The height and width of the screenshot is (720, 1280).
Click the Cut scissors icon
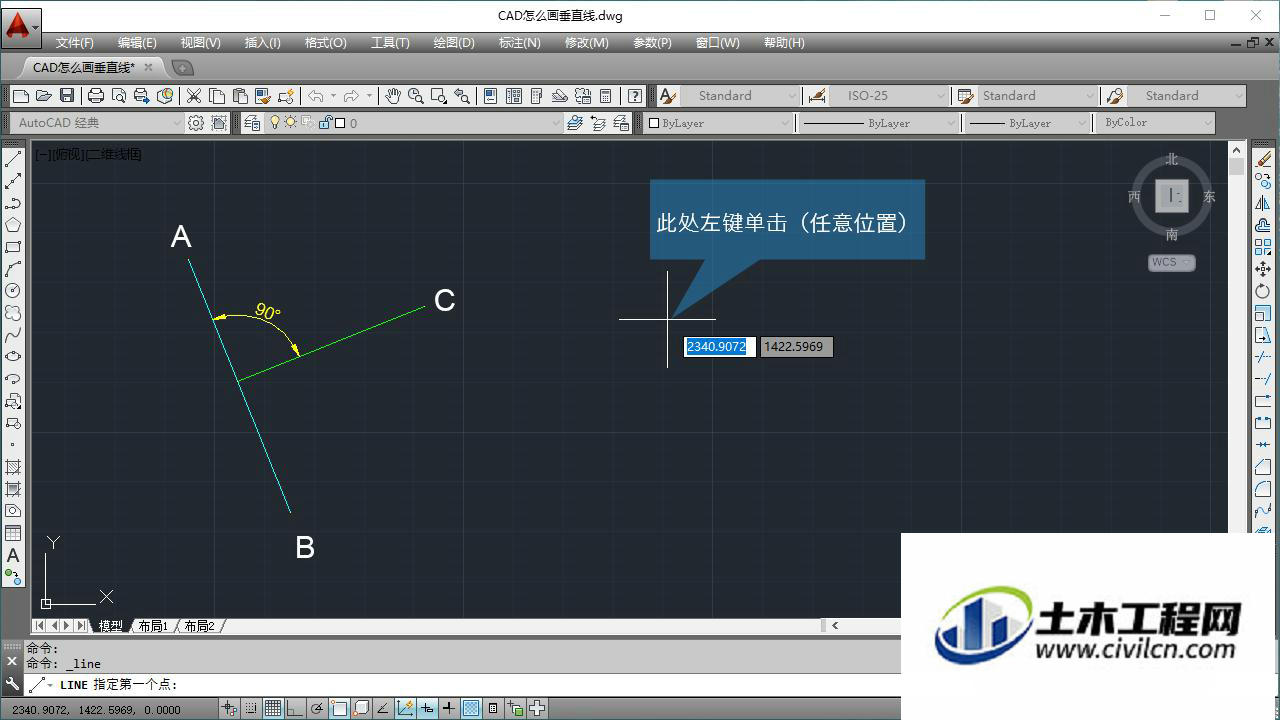[x=194, y=96]
